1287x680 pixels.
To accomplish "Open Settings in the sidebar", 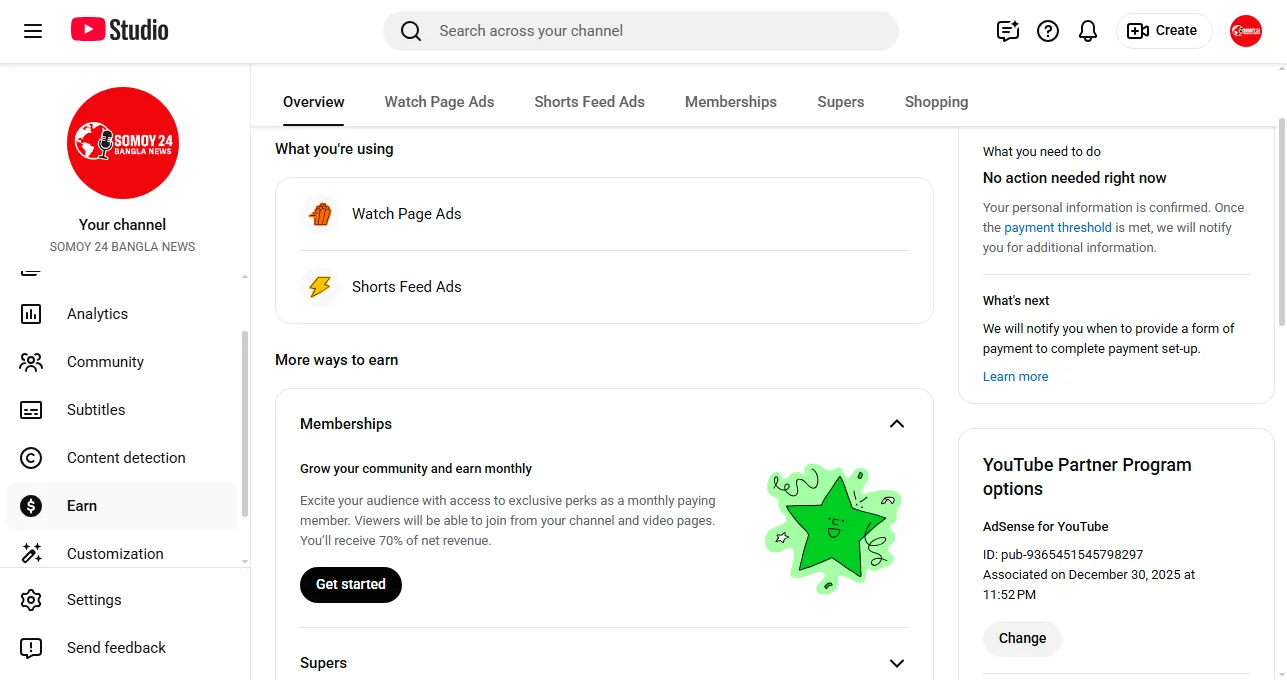I will click(123, 600).
